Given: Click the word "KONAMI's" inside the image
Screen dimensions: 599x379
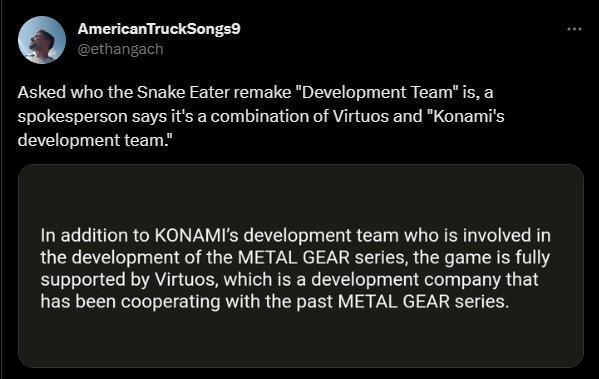Looking at the screenshot, I should [x=196, y=235].
